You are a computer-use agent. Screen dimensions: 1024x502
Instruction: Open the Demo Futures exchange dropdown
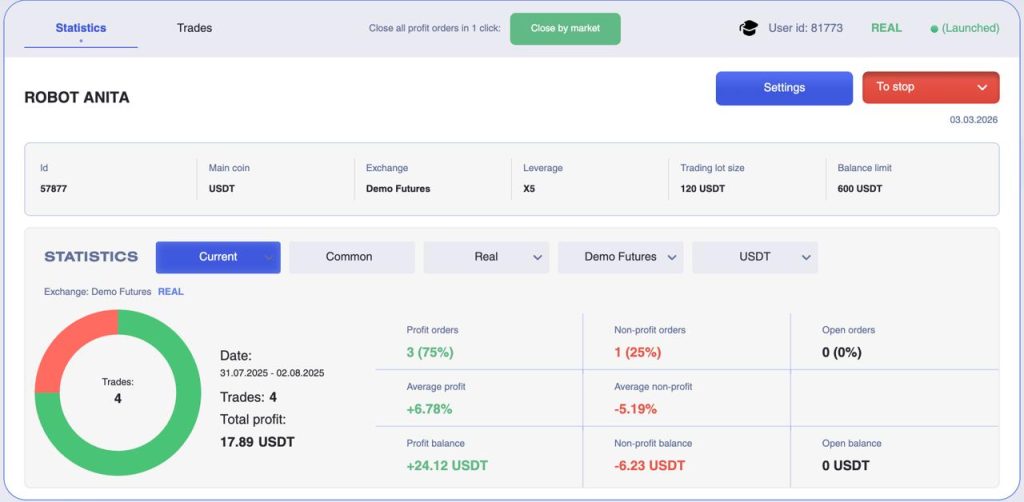pos(620,257)
